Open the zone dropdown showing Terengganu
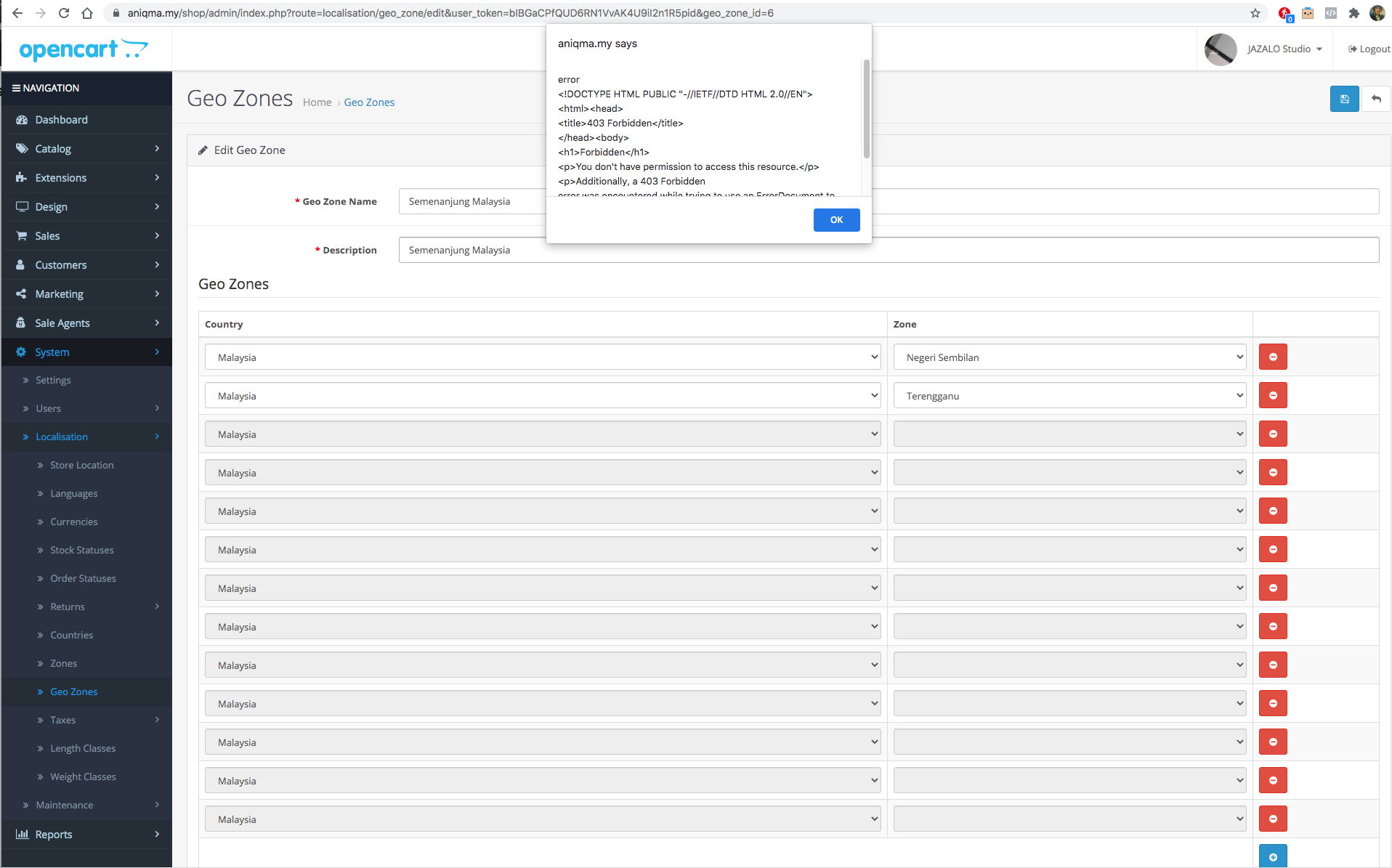This screenshot has height=868, width=1392. pyautogui.click(x=1069, y=395)
